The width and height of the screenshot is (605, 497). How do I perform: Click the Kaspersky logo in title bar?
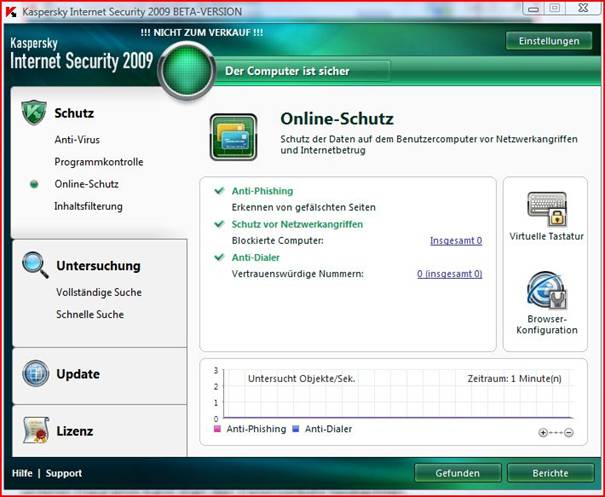click(11, 12)
